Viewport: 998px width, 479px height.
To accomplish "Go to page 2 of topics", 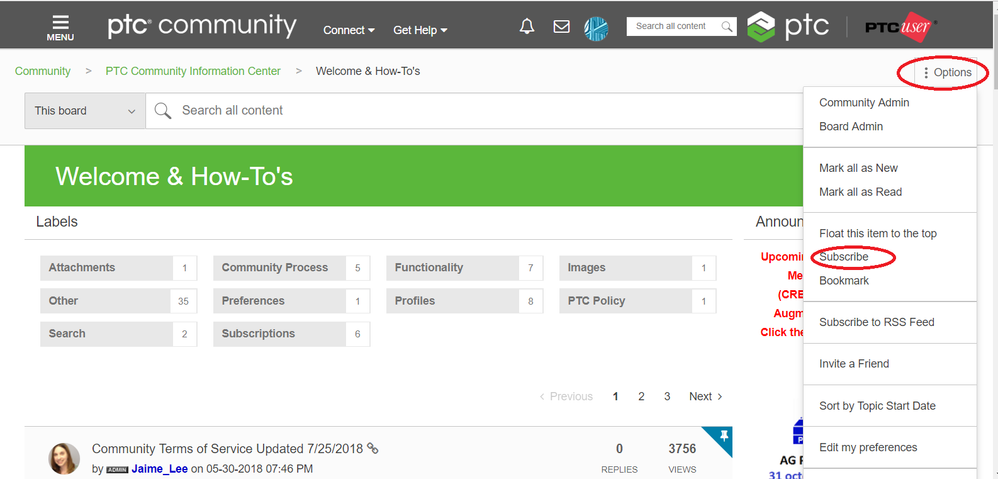I will coord(641,396).
